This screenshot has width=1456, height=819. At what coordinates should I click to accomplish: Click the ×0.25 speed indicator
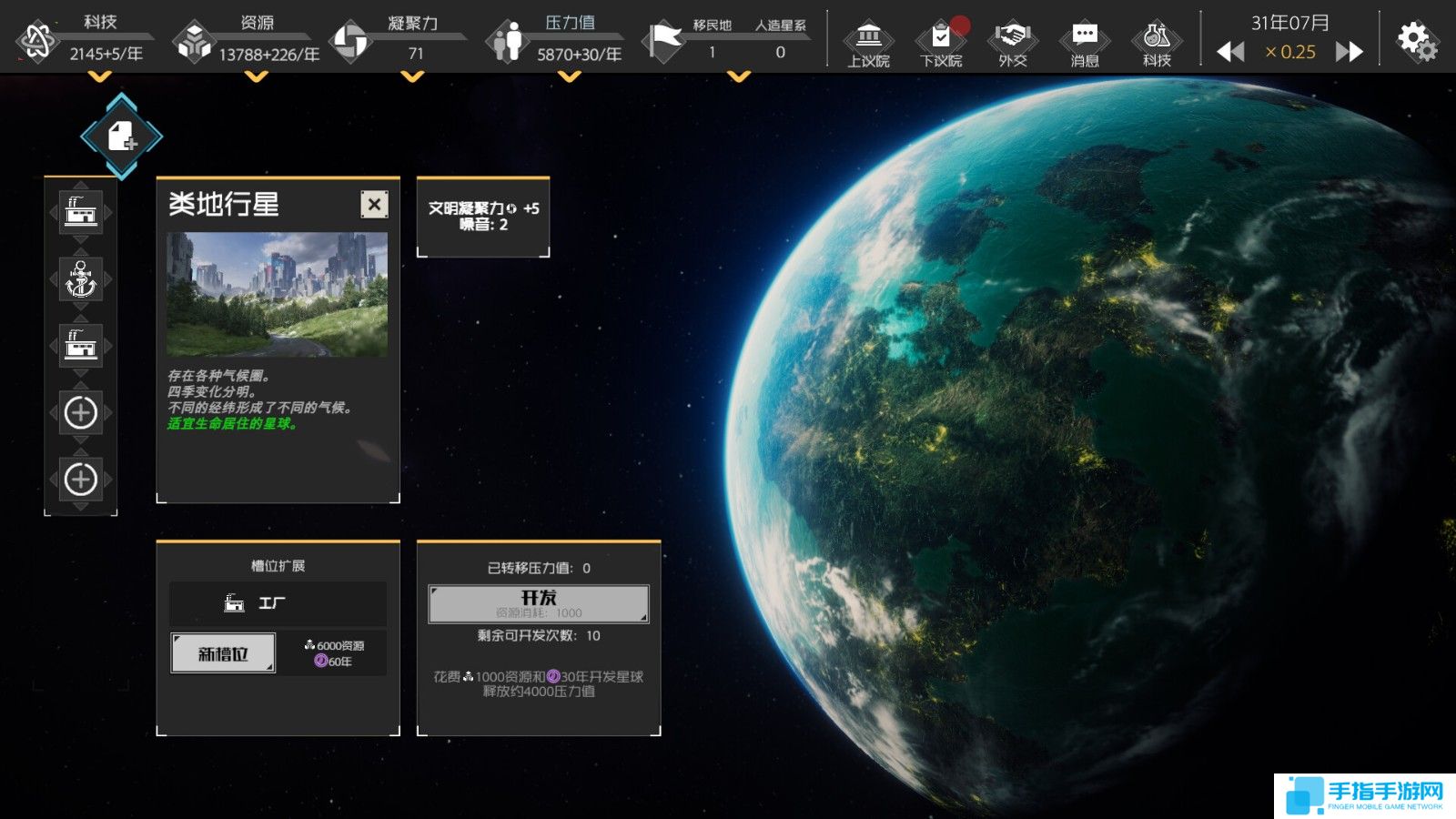click(x=1290, y=53)
